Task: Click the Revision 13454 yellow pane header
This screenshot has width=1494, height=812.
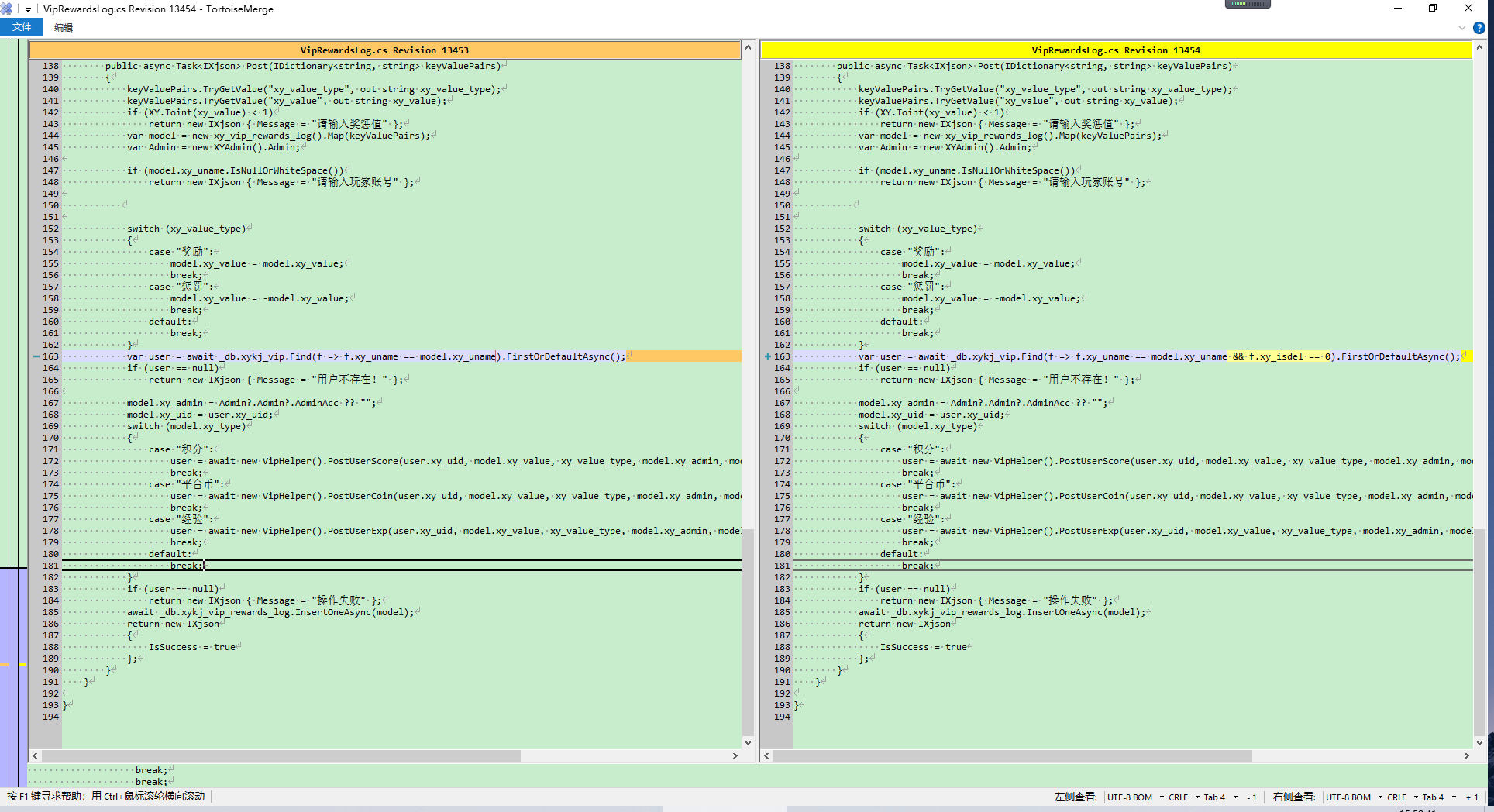Action: pyautogui.click(x=1115, y=50)
